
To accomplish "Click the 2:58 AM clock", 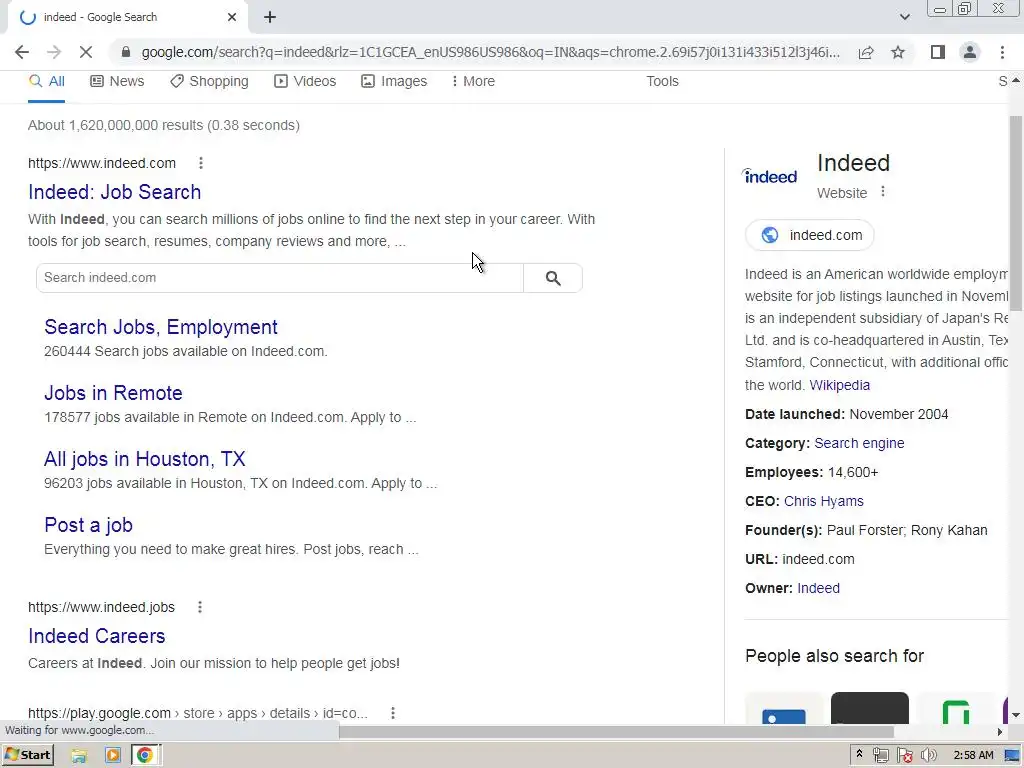I will pyautogui.click(x=973, y=756).
